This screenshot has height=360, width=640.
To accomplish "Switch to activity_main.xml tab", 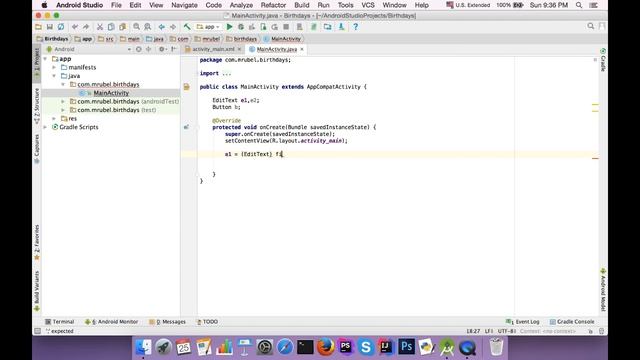I will tap(213, 49).
